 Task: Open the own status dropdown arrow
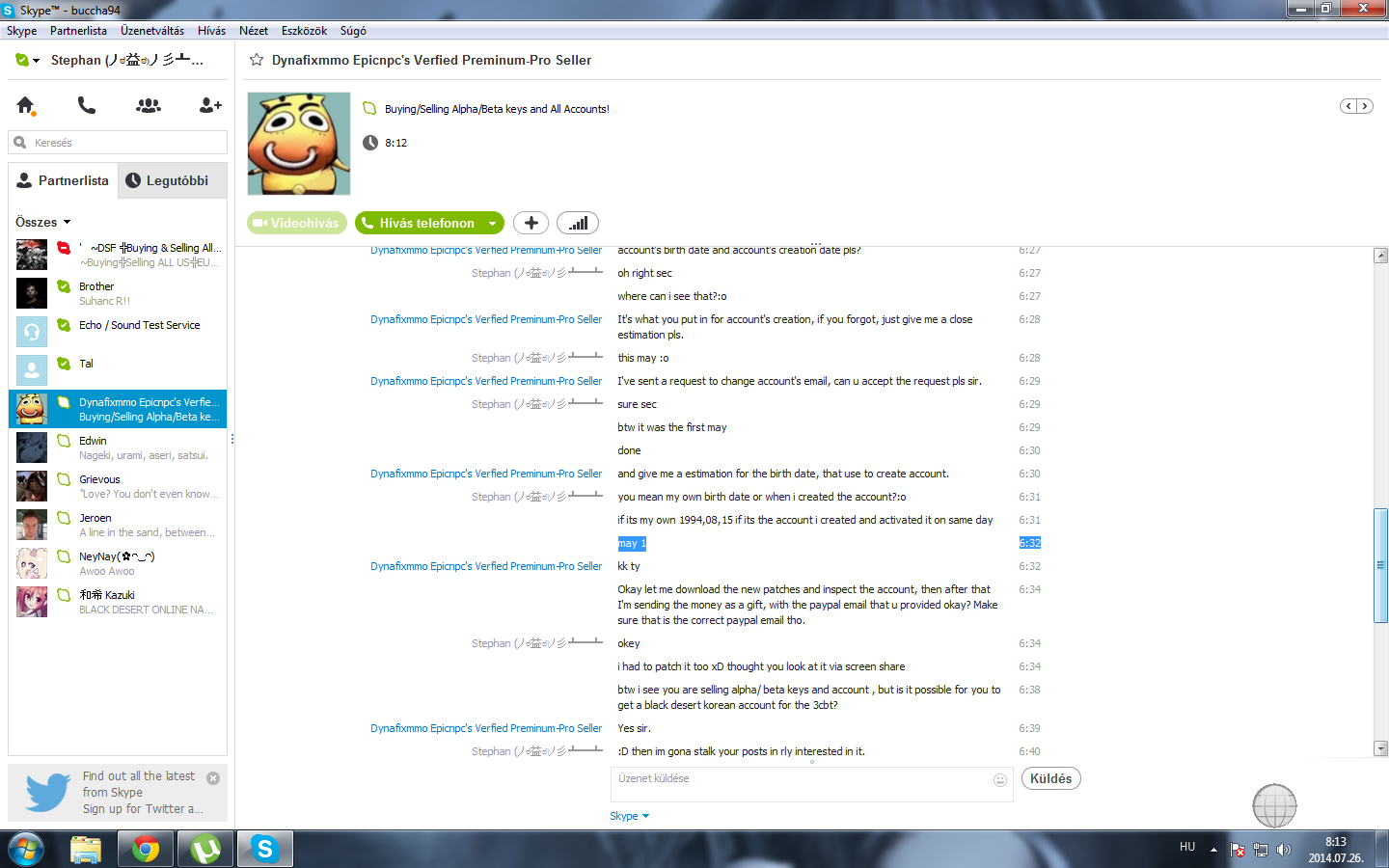click(x=36, y=61)
